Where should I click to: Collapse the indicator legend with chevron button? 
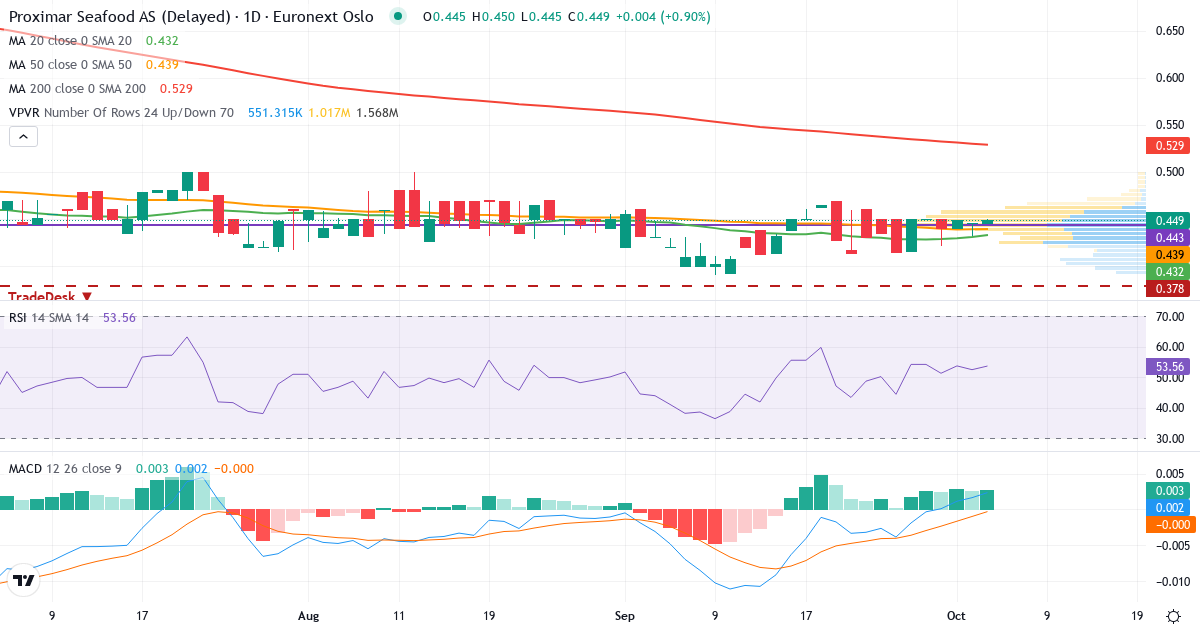24,137
